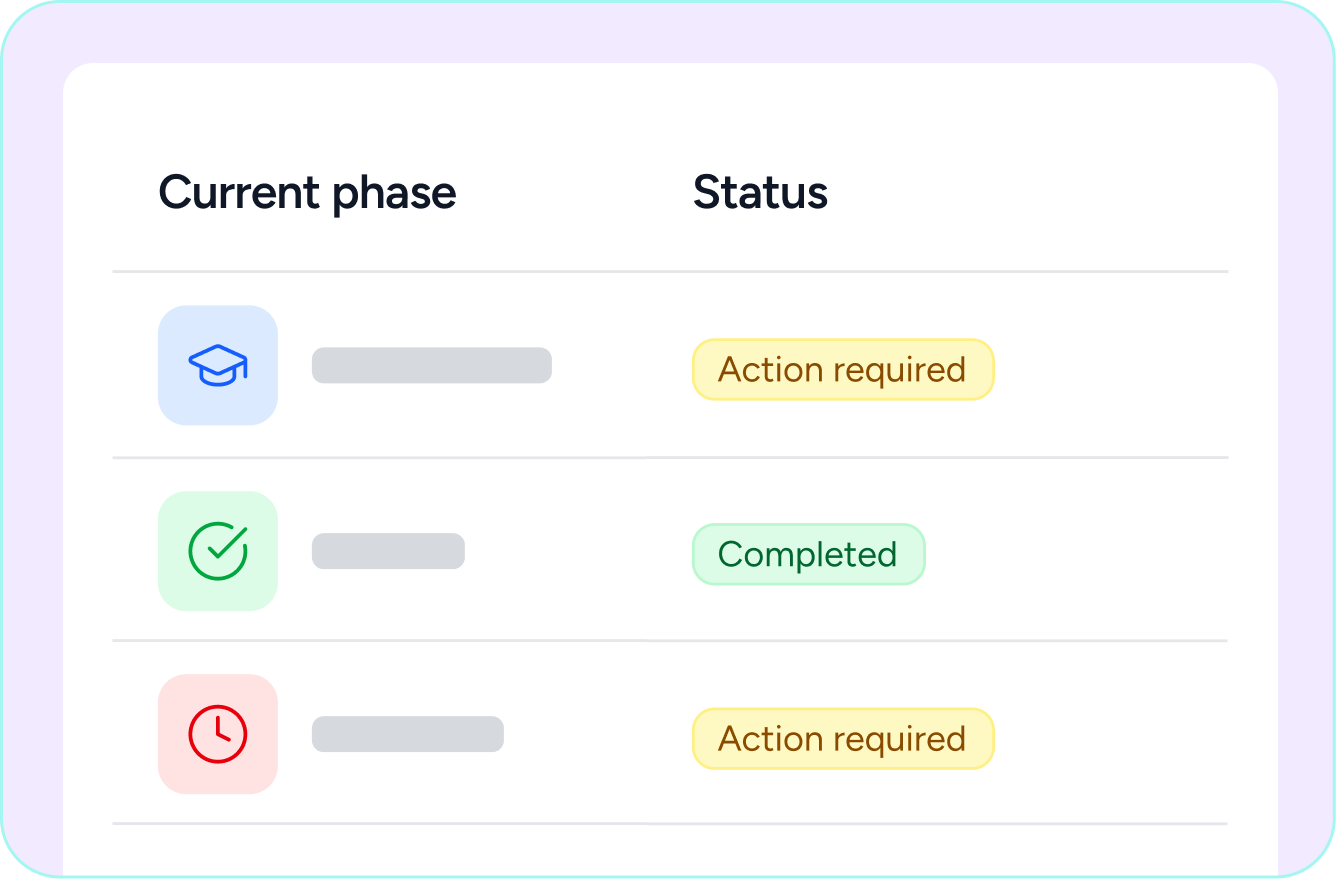
Task: Click light blue tile behind graduation cap
Action: tap(218, 365)
